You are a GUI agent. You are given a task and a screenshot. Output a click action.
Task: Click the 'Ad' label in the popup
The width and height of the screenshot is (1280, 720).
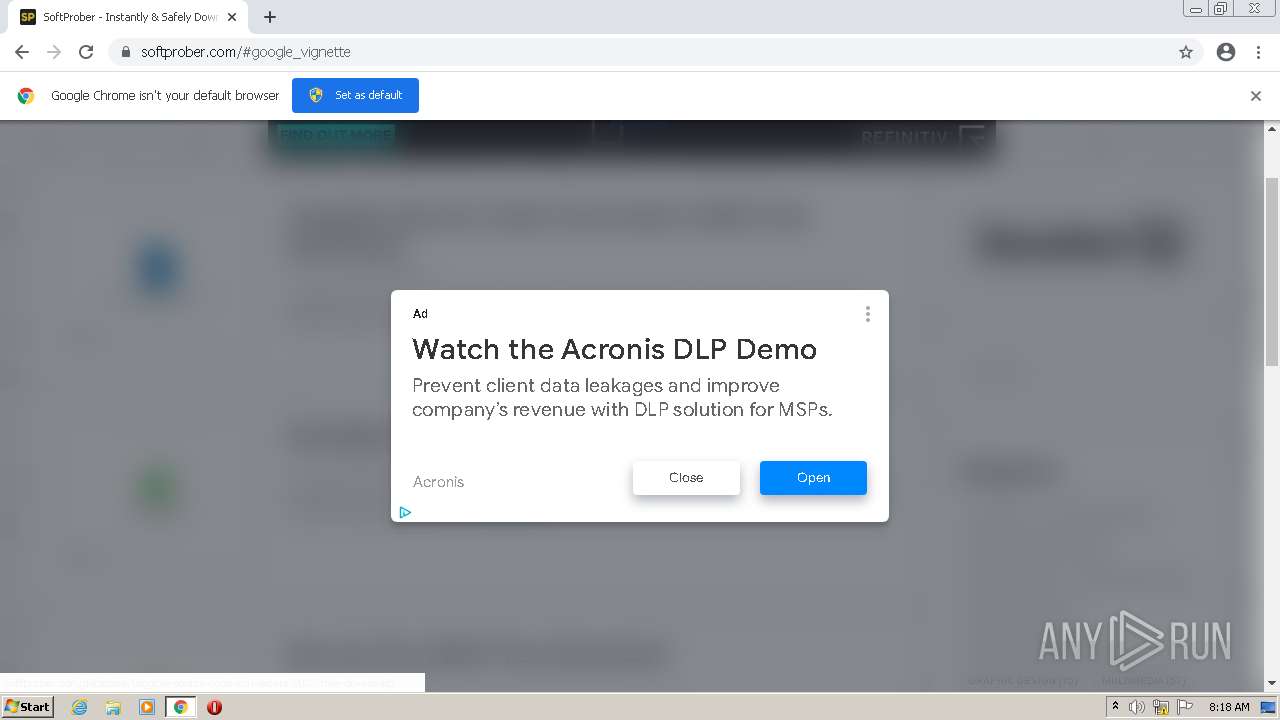[420, 314]
